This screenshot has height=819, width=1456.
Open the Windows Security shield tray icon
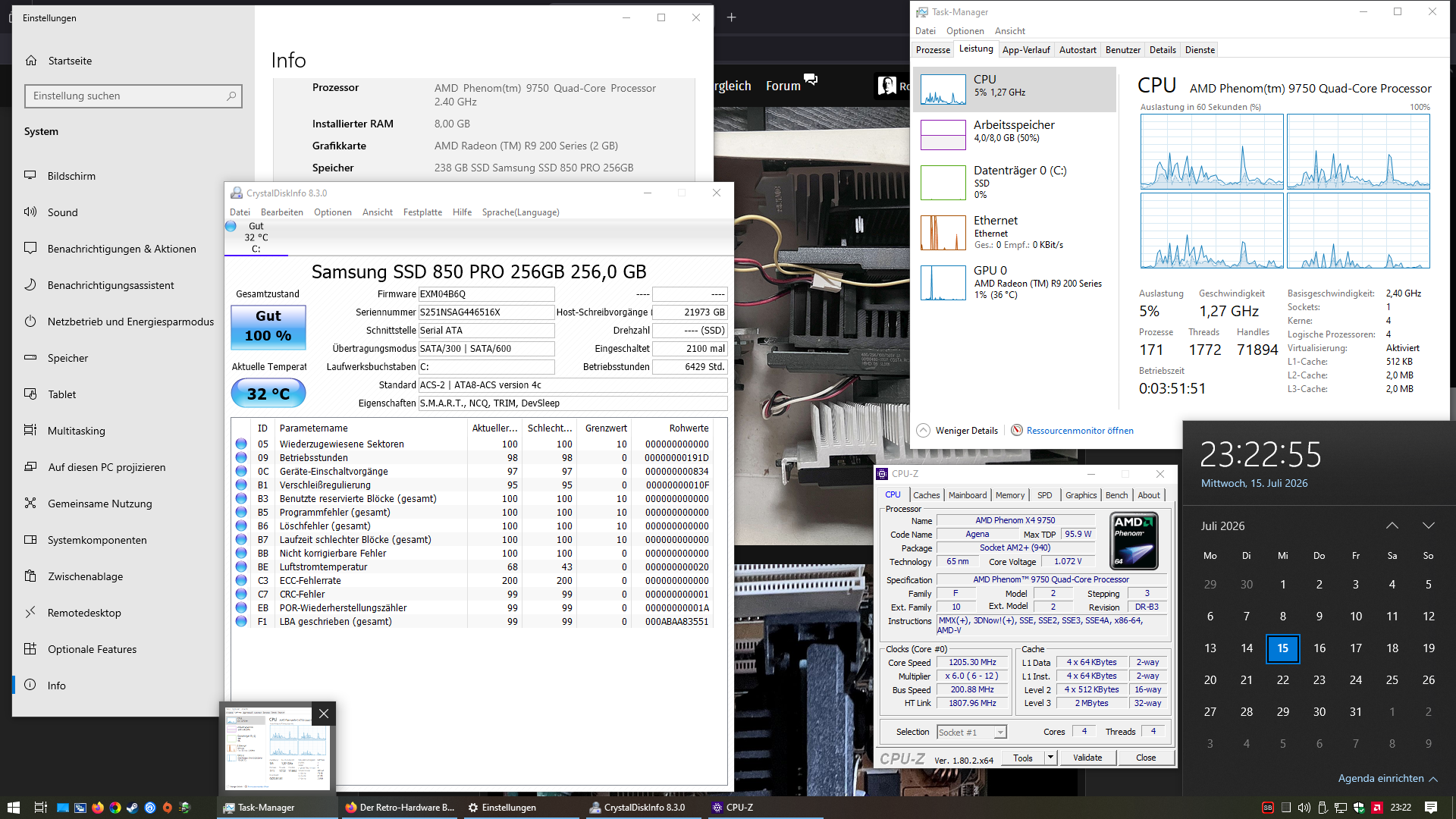1359,808
